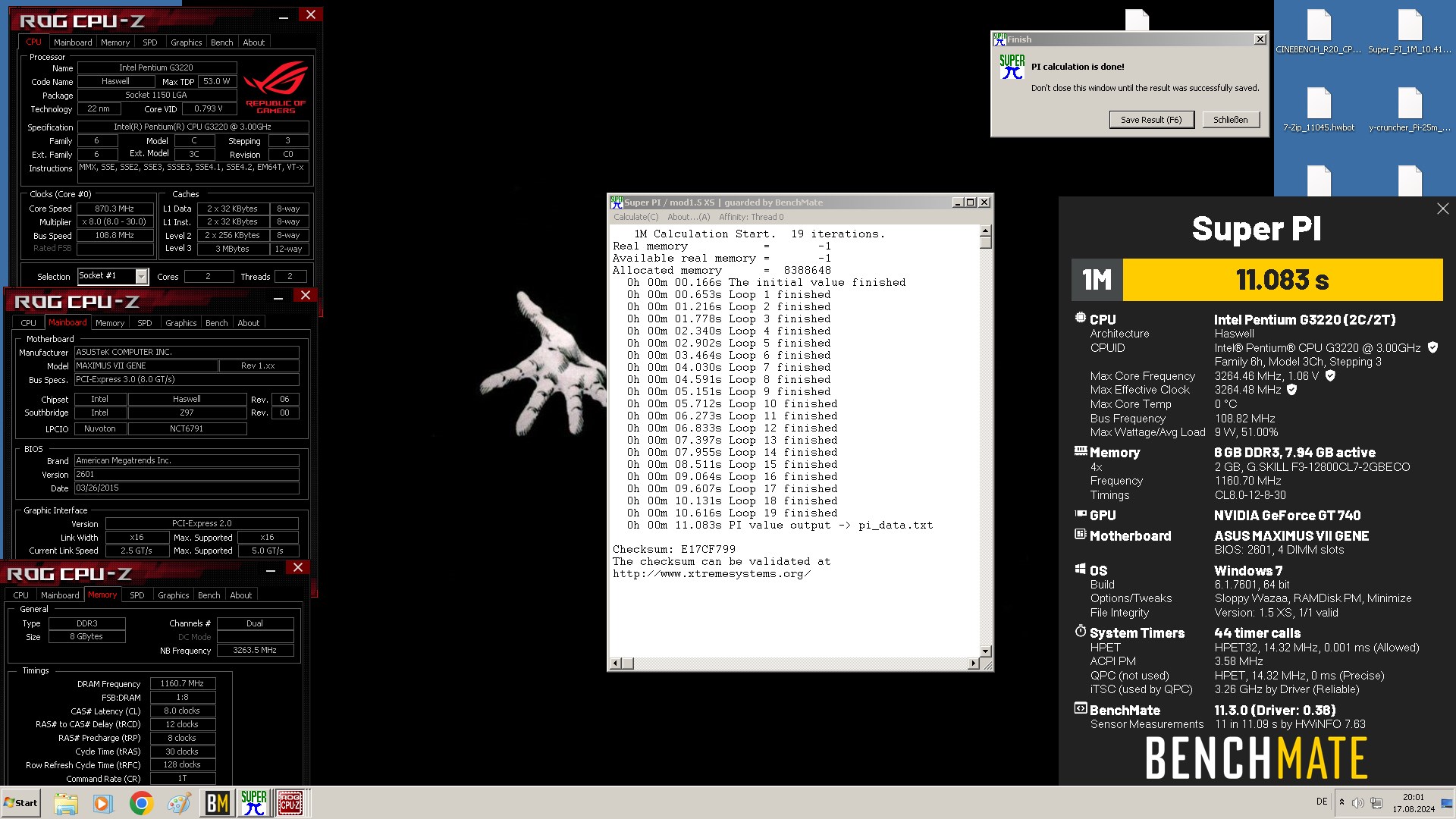Open the CINEBENCH_R20_CP... desktop file

tap(1319, 32)
